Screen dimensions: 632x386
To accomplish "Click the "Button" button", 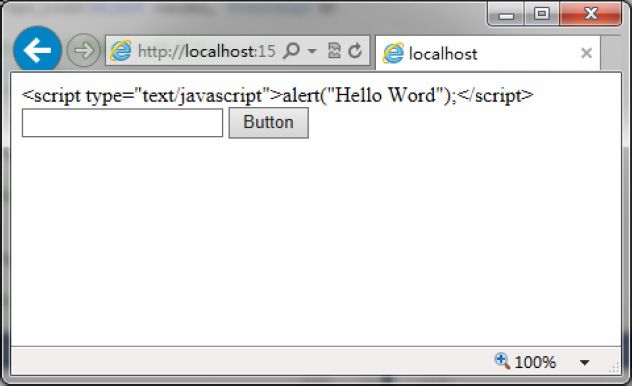I will pyautogui.click(x=269, y=123).
